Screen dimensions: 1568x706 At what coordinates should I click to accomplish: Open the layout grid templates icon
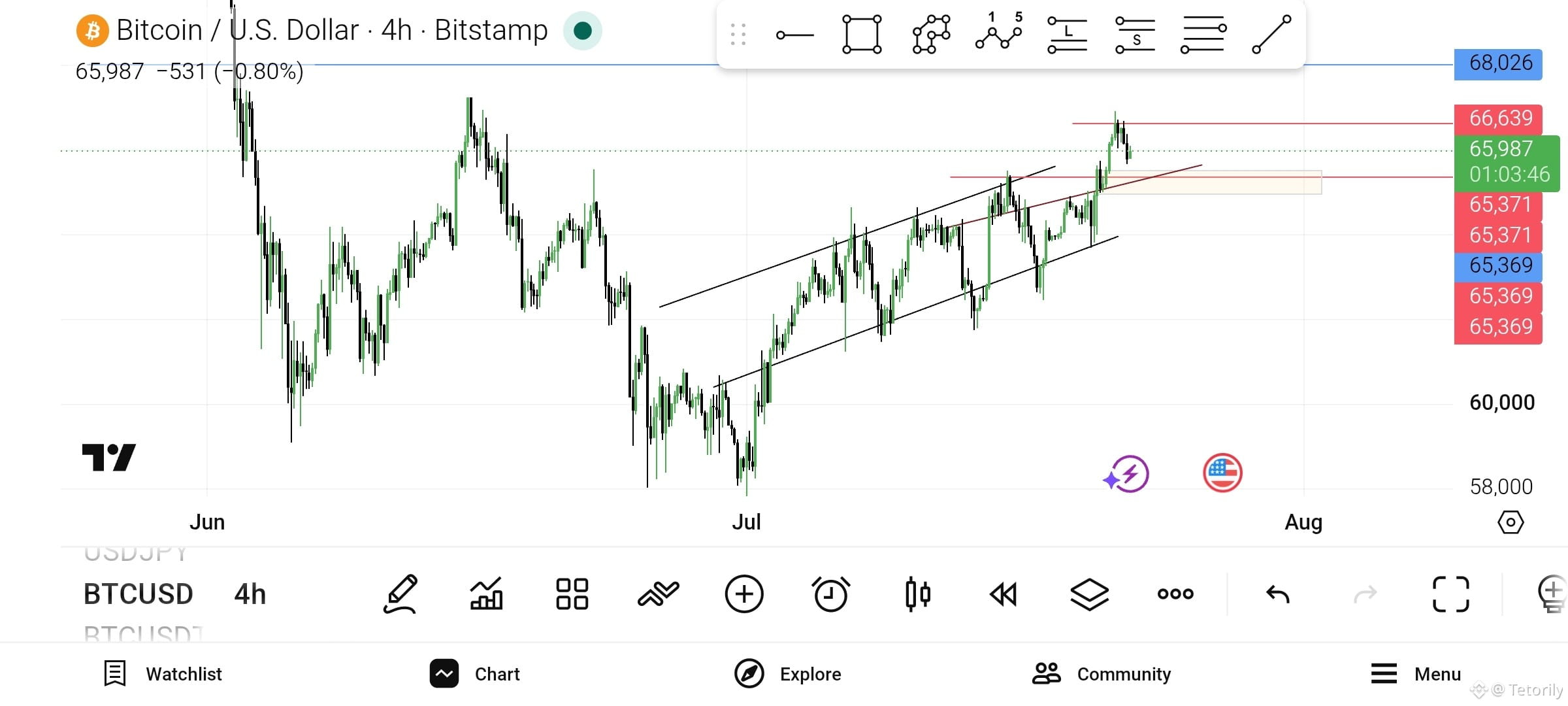pos(572,594)
